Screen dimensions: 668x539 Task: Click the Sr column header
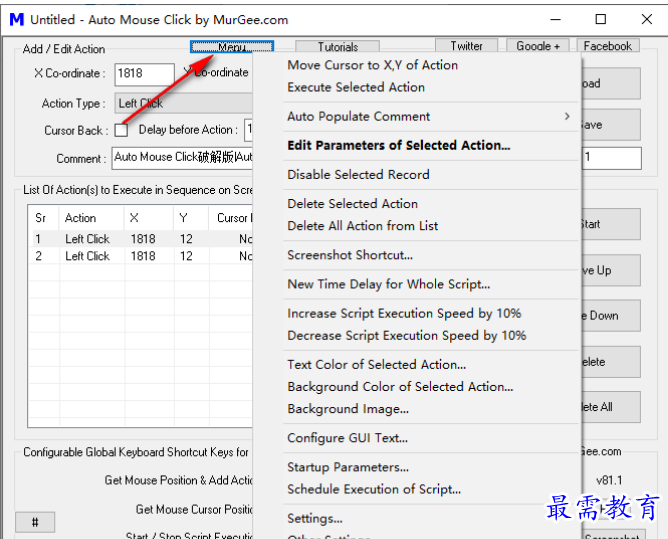pos(43,218)
